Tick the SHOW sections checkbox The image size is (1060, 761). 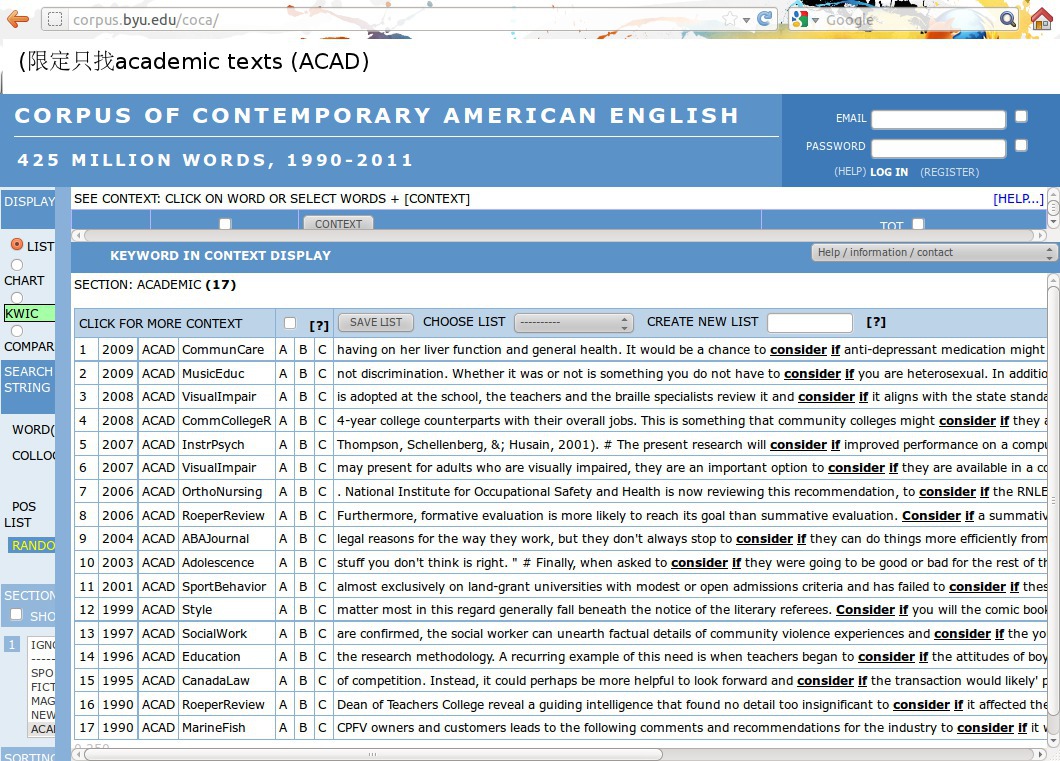16,614
